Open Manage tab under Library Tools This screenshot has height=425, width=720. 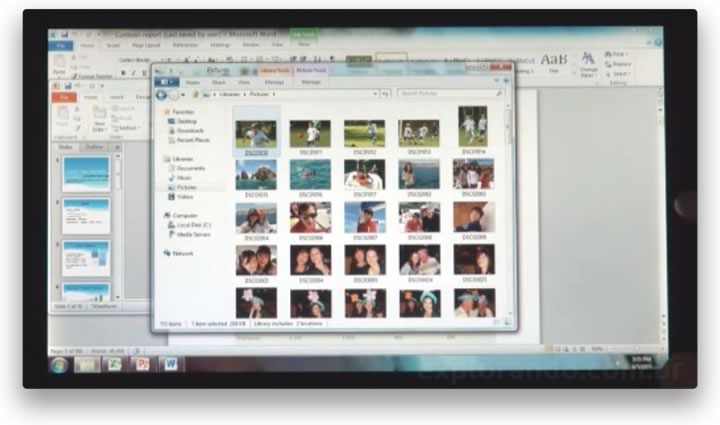click(x=275, y=83)
